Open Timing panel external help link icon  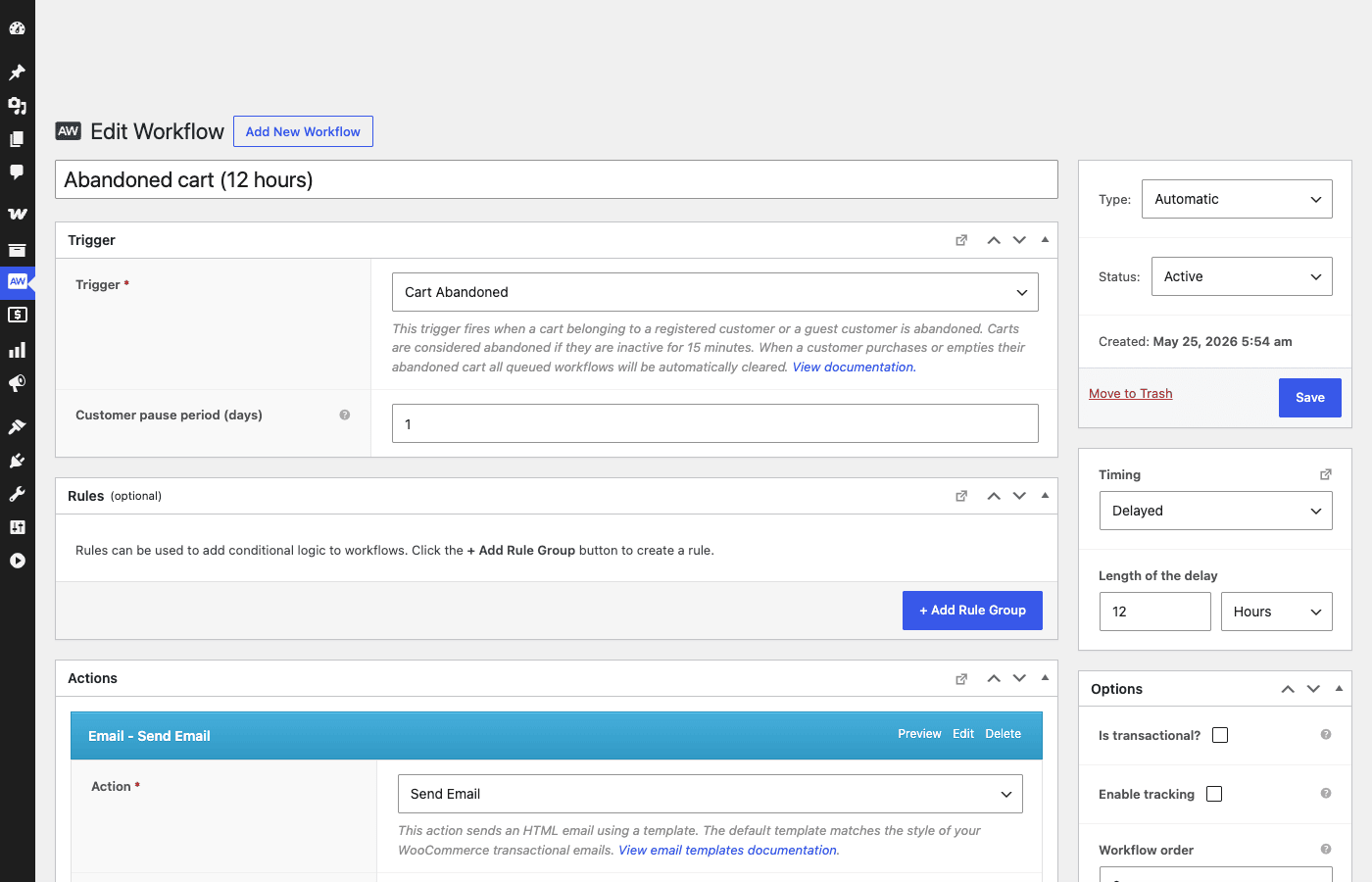point(1326,474)
